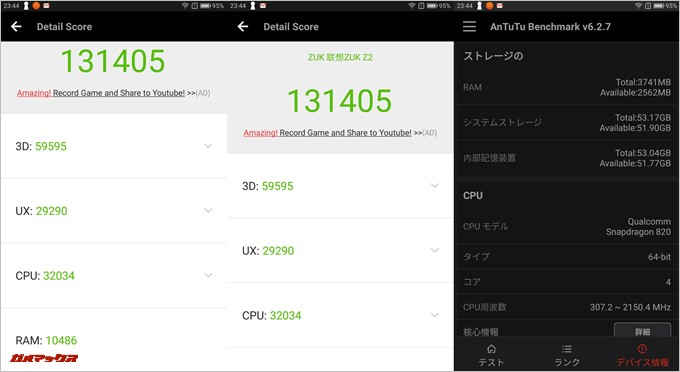Tap mail notification icon in middle status bar
The height and width of the screenshot is (372, 680).
pyautogui.click(x=262, y=6)
